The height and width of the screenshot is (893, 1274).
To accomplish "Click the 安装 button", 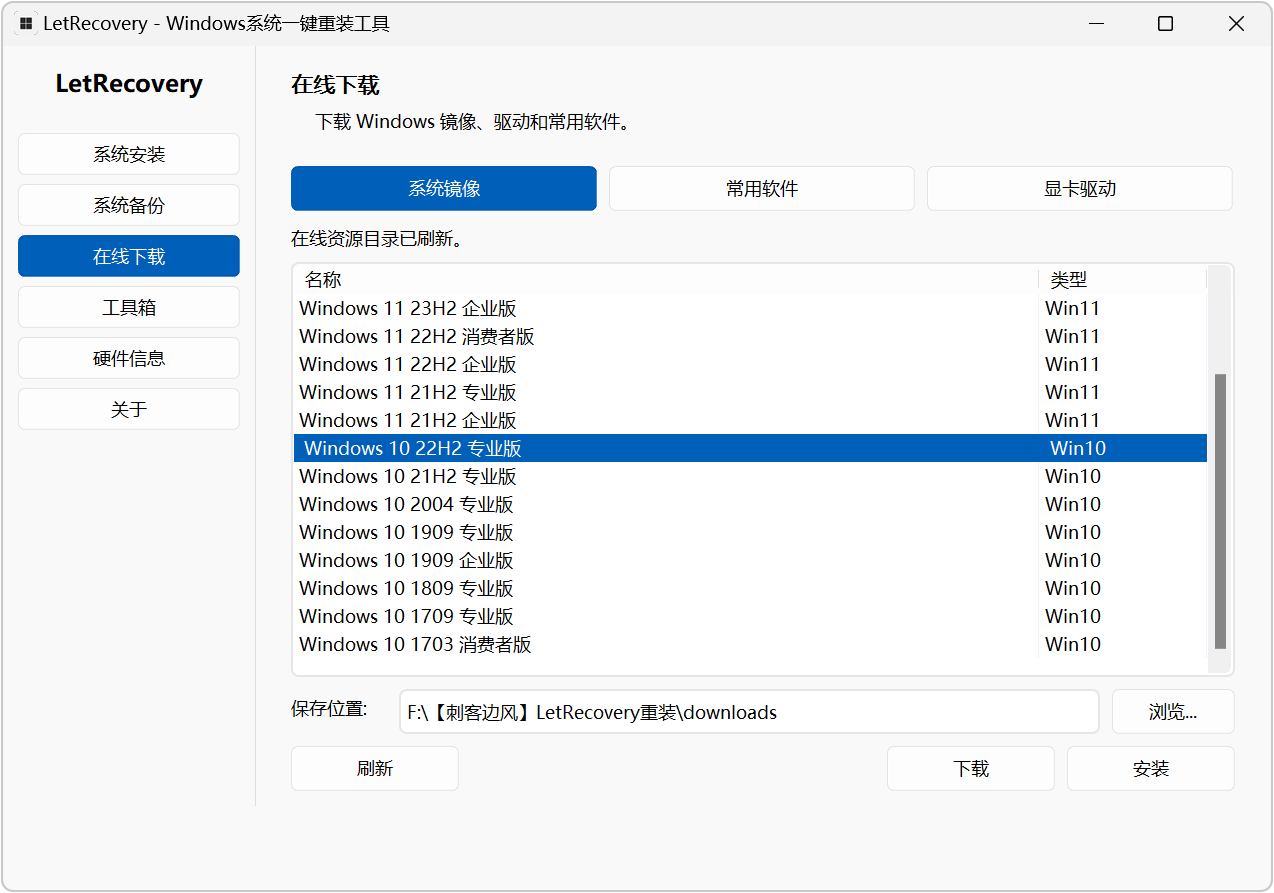I will pos(1151,768).
